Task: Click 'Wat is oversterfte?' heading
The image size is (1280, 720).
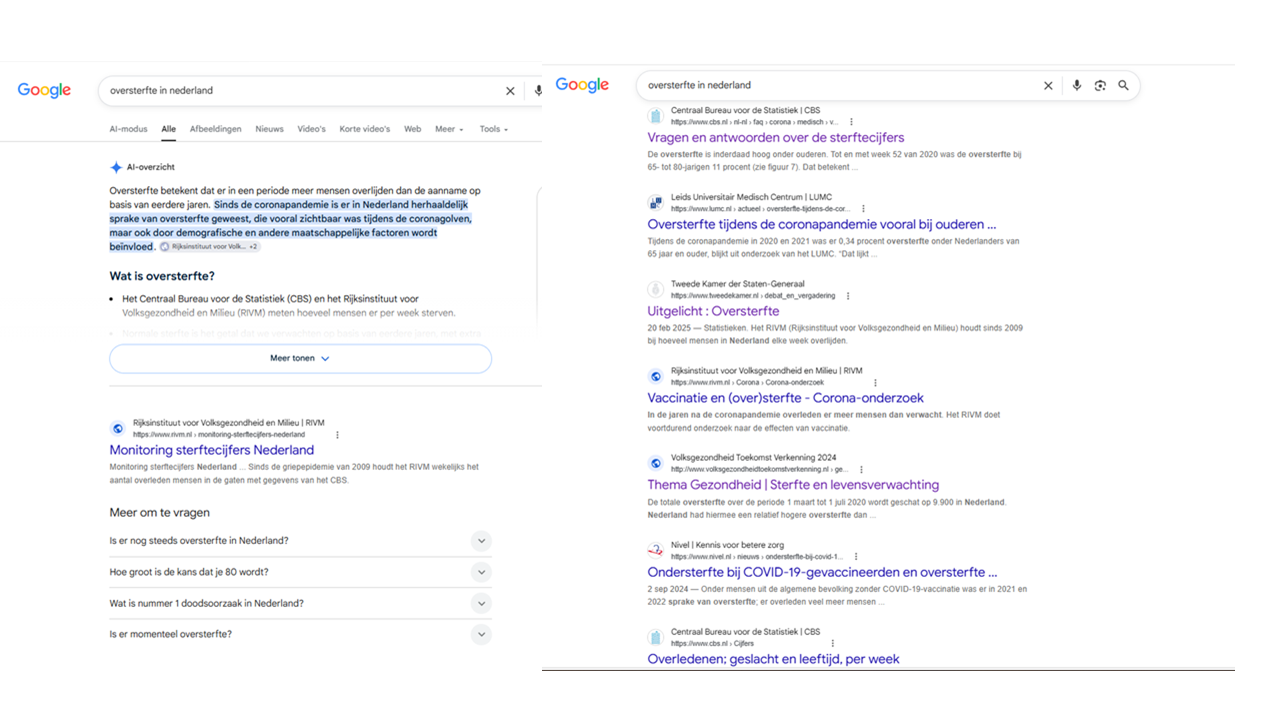Action: [162, 277]
